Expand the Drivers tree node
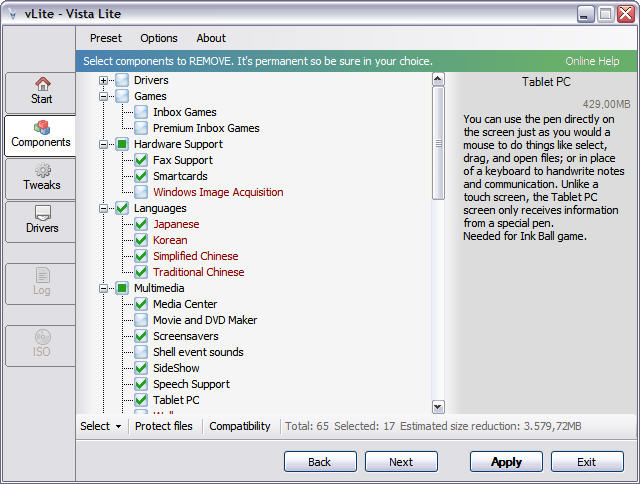This screenshot has height=484, width=640. click(103, 80)
